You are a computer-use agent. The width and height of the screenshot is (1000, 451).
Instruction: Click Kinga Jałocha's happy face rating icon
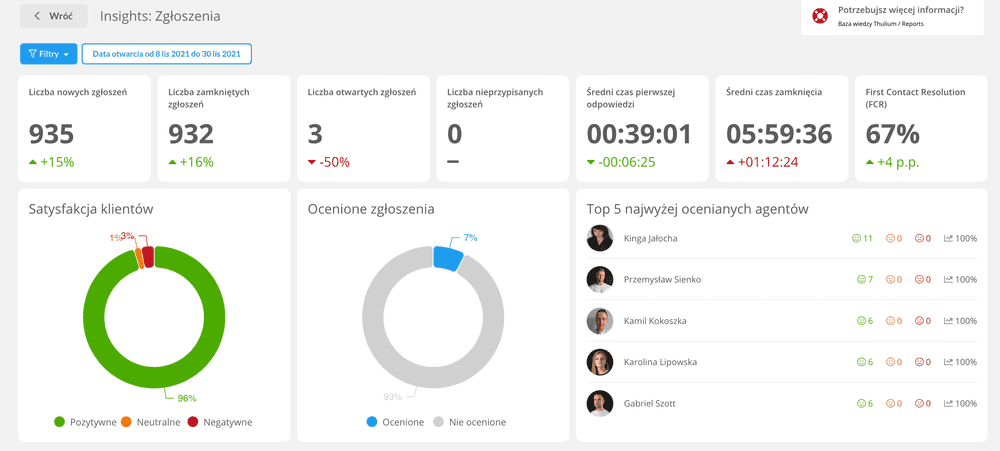[x=856, y=239]
